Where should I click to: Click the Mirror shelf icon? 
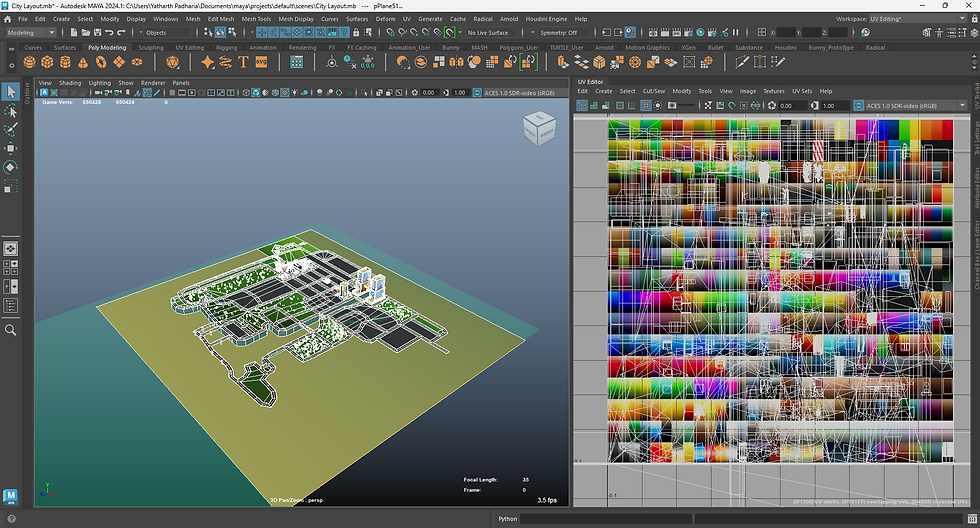coord(457,62)
